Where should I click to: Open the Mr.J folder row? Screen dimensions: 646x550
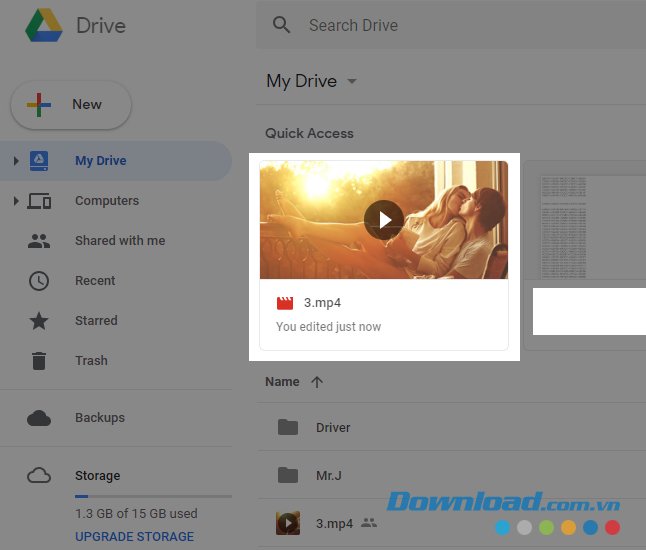click(x=452, y=475)
